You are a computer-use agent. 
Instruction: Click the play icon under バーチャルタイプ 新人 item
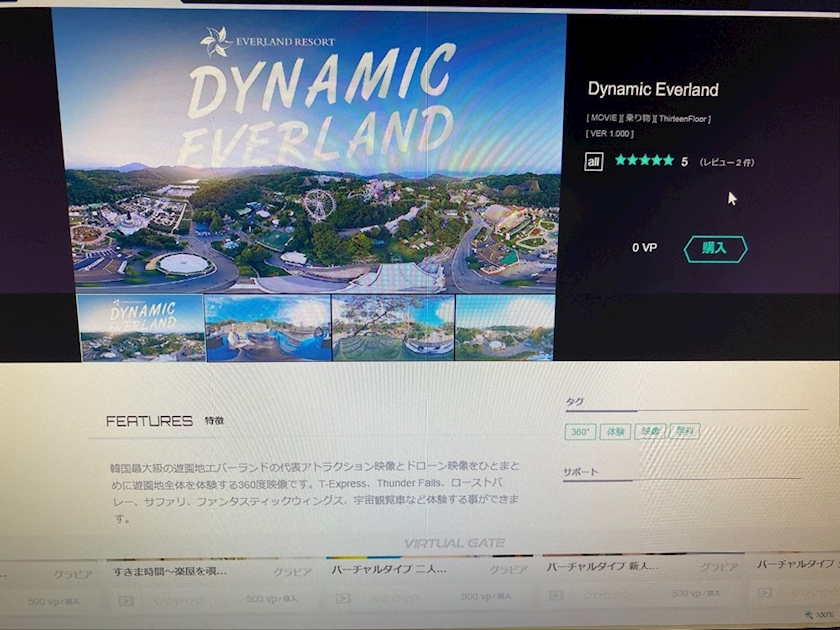(x=556, y=595)
